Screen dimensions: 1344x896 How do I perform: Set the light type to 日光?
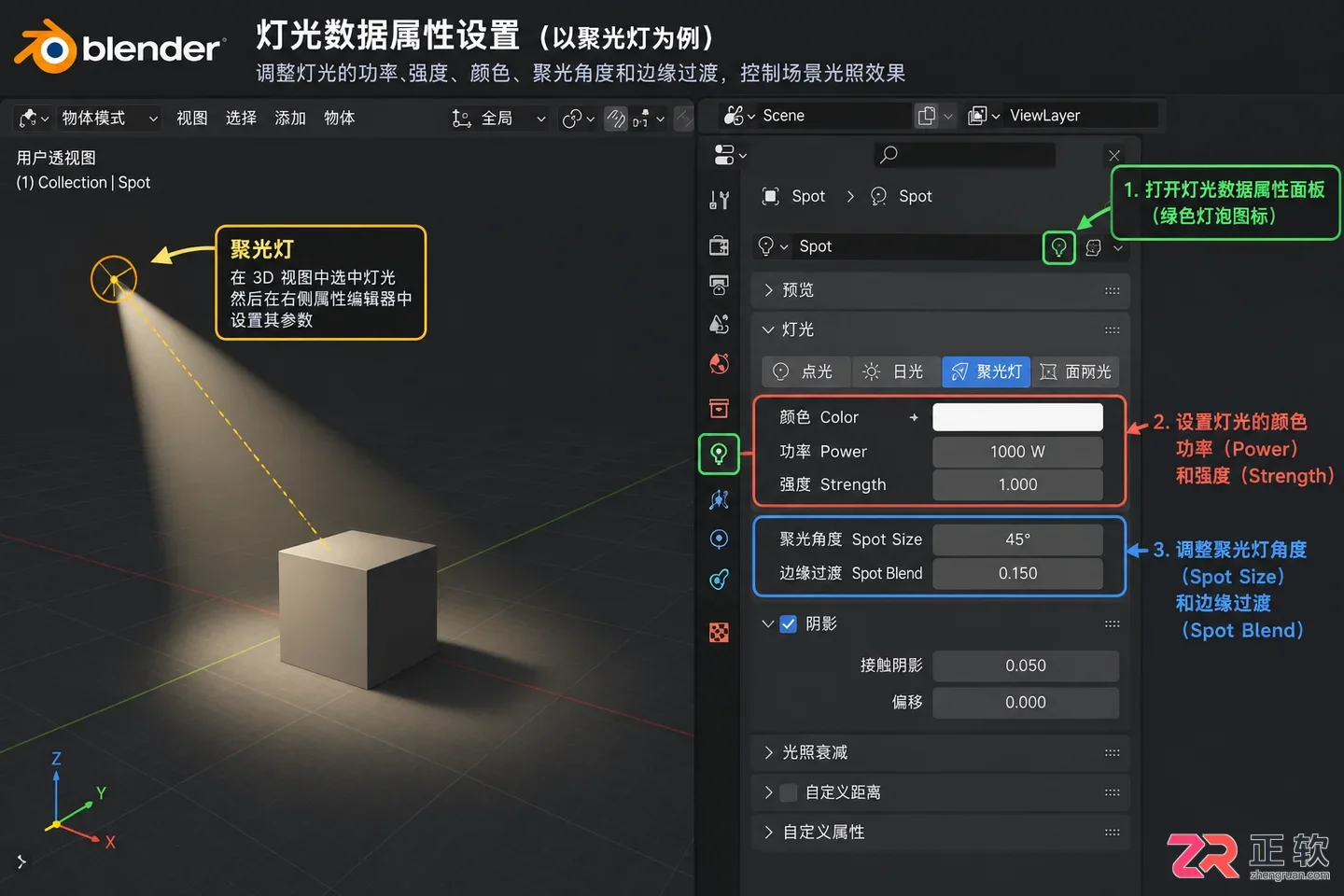pyautogui.click(x=896, y=371)
